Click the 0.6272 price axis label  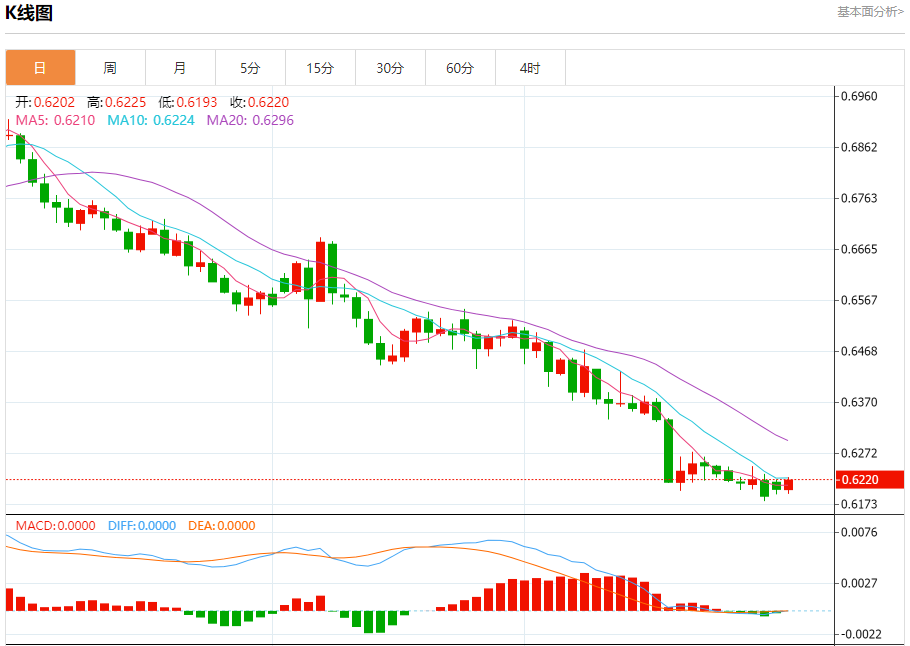pyautogui.click(x=860, y=453)
